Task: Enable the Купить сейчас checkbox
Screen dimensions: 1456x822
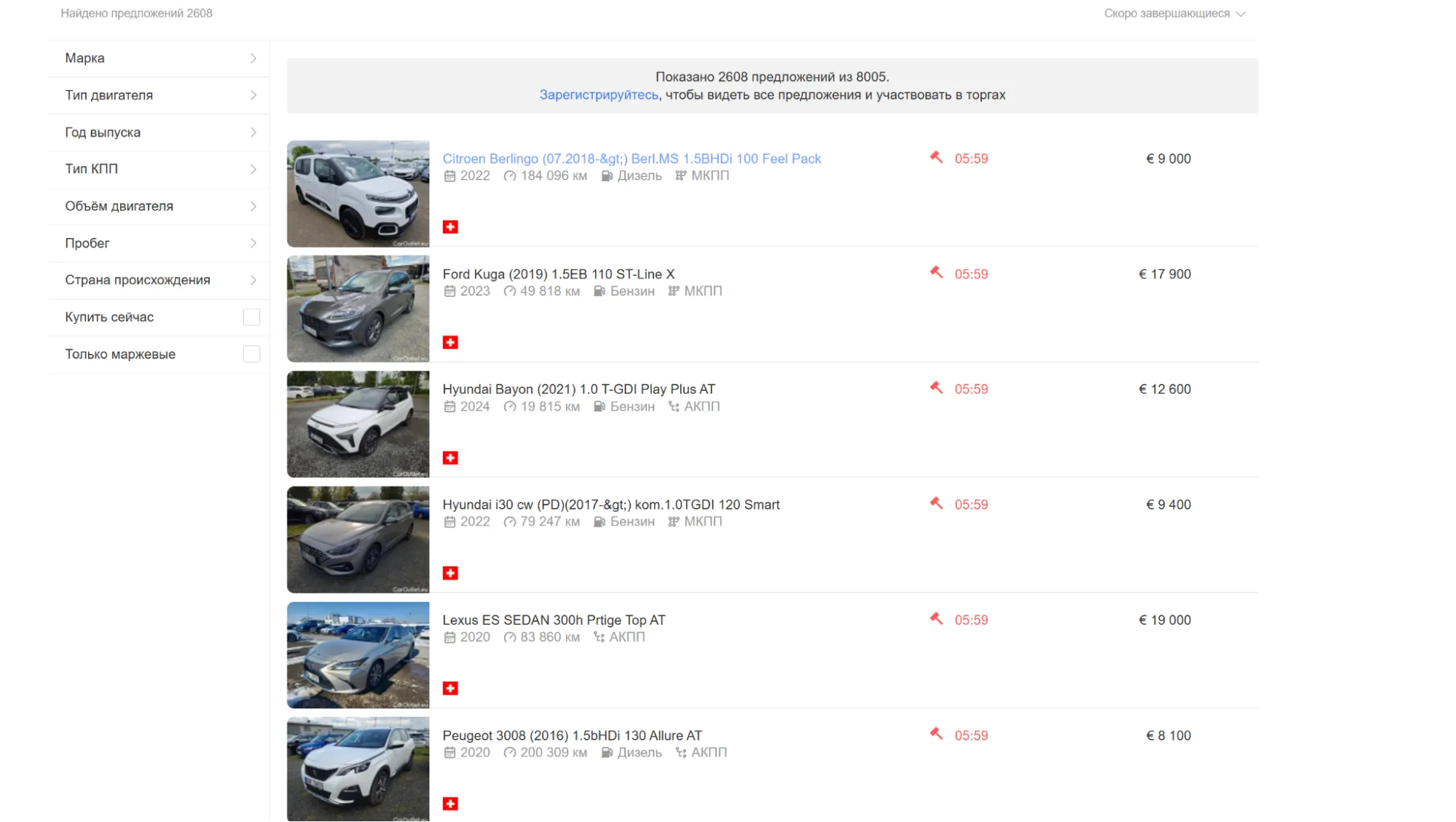Action: (x=251, y=317)
